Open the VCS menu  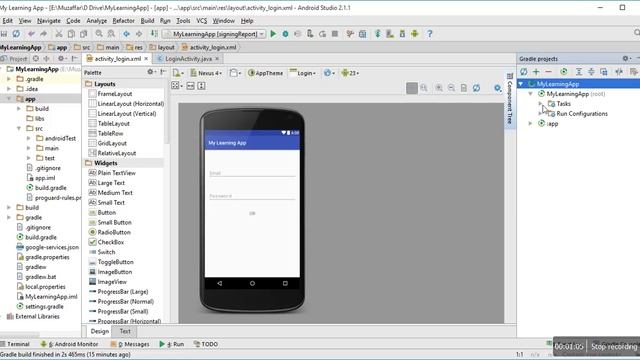pos(202,20)
